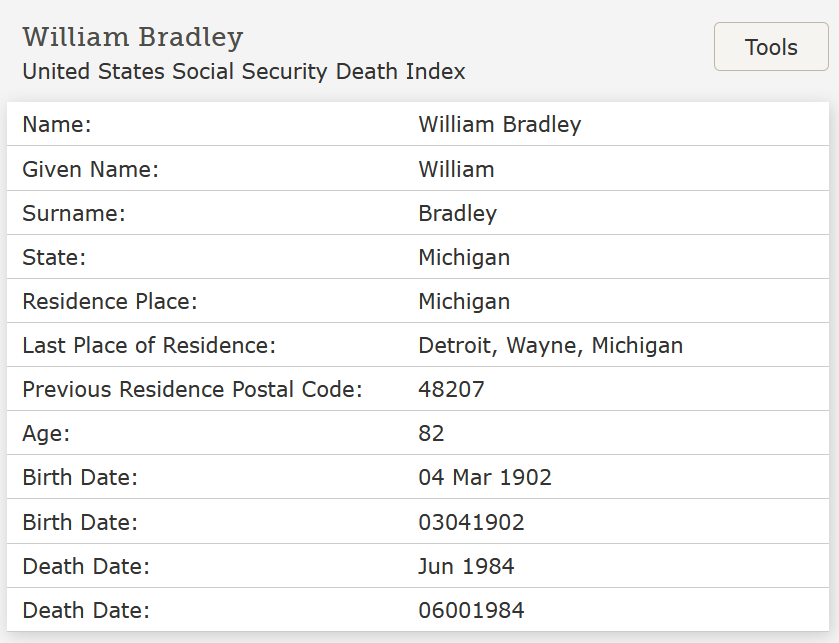
Task: Select the Surname field label
Action: pyautogui.click(x=74, y=213)
